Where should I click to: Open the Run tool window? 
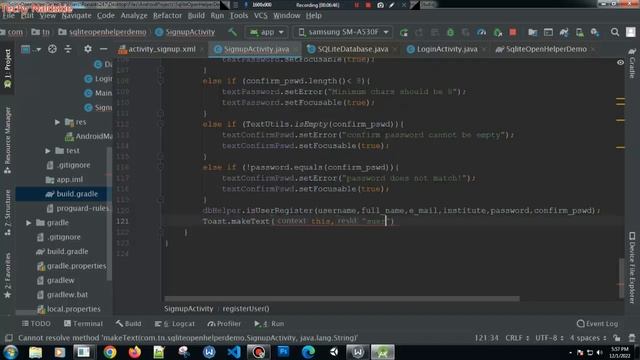point(269,323)
